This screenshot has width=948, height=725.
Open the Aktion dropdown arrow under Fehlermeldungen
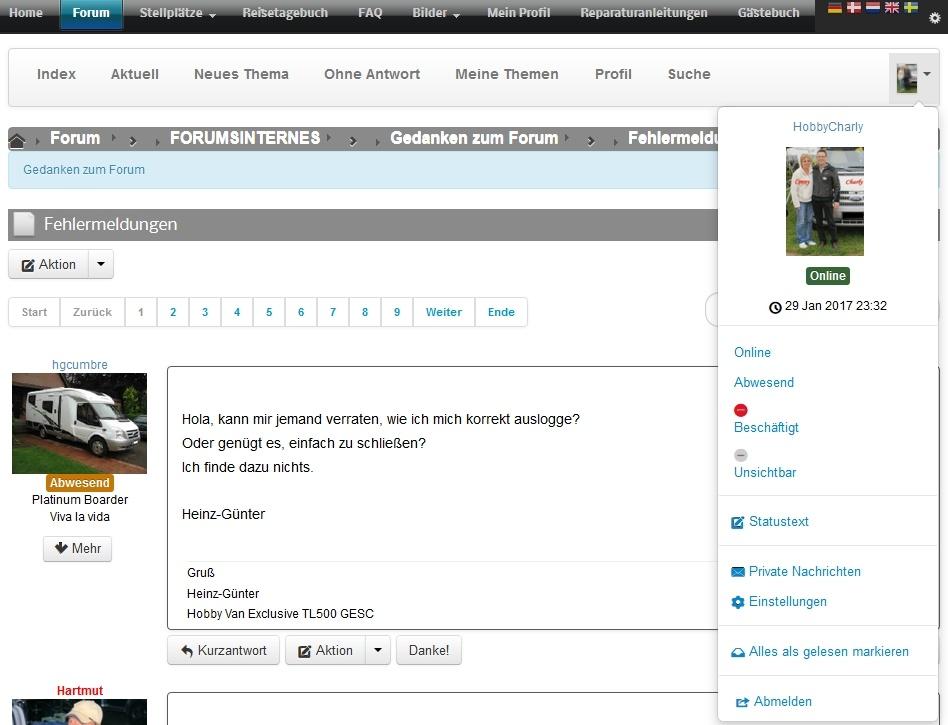pyautogui.click(x=101, y=264)
